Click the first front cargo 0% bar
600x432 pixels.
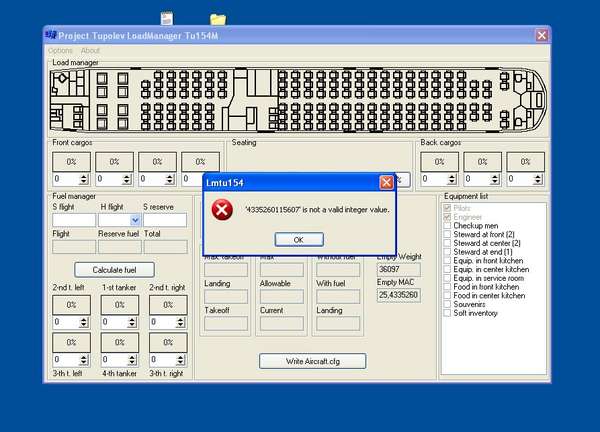pos(71,161)
